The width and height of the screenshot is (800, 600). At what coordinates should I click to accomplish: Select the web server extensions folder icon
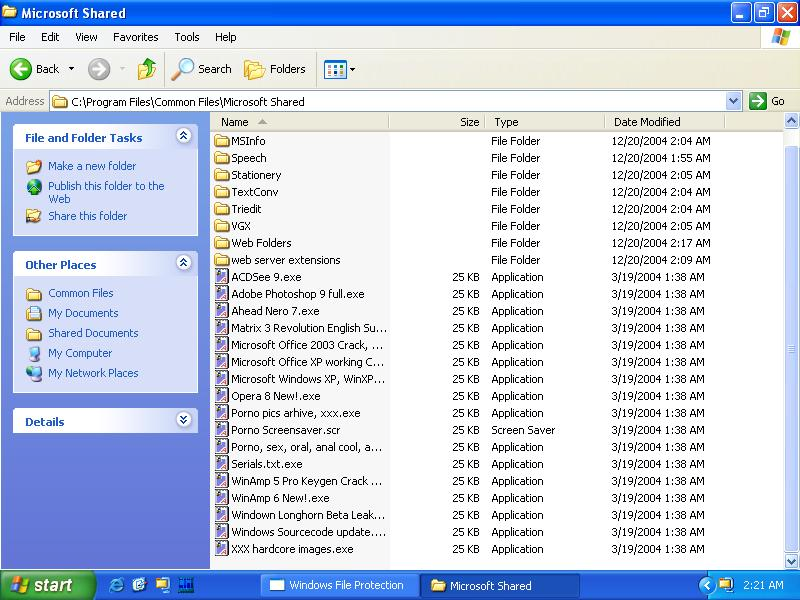click(222, 260)
